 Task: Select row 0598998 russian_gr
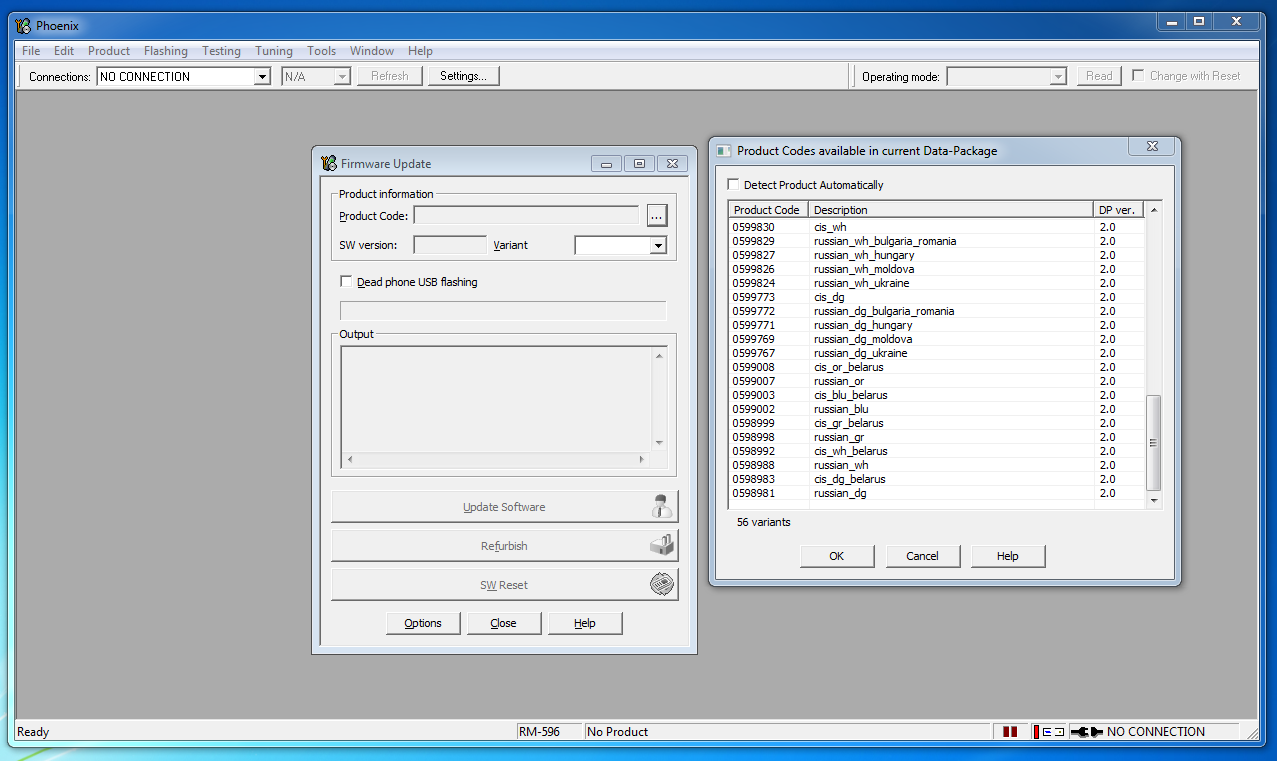[936, 437]
